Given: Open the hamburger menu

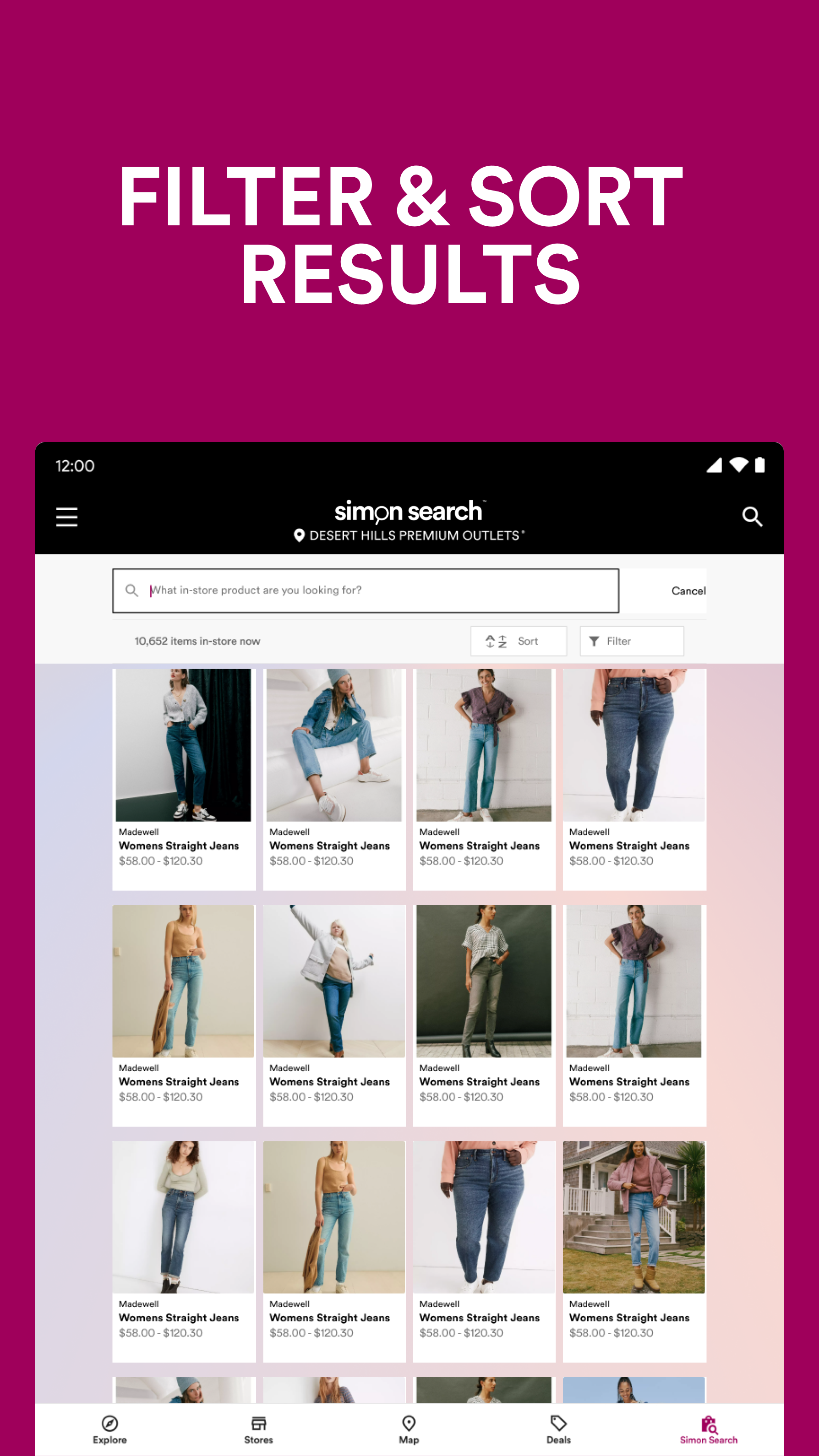Looking at the screenshot, I should tap(66, 517).
